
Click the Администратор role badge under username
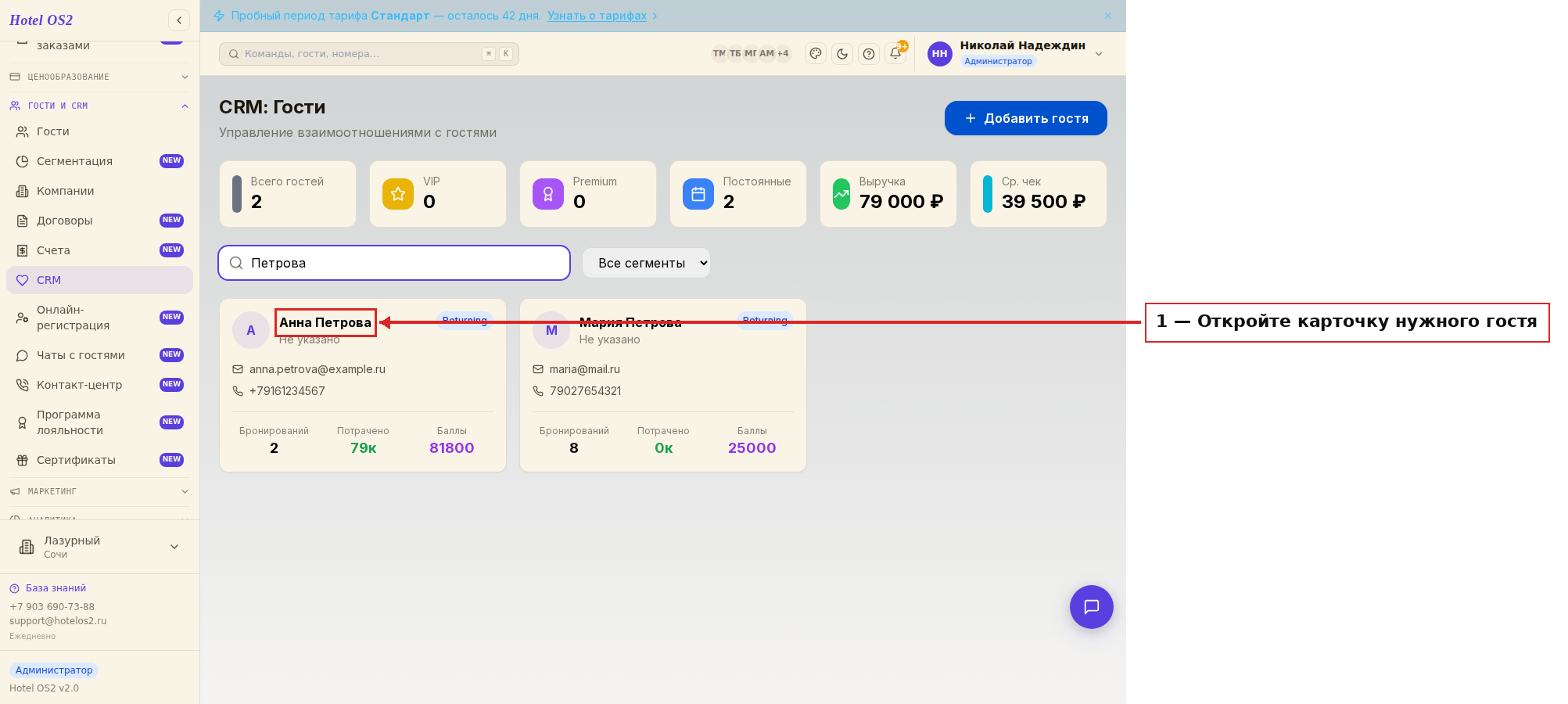pyautogui.click(x=998, y=61)
